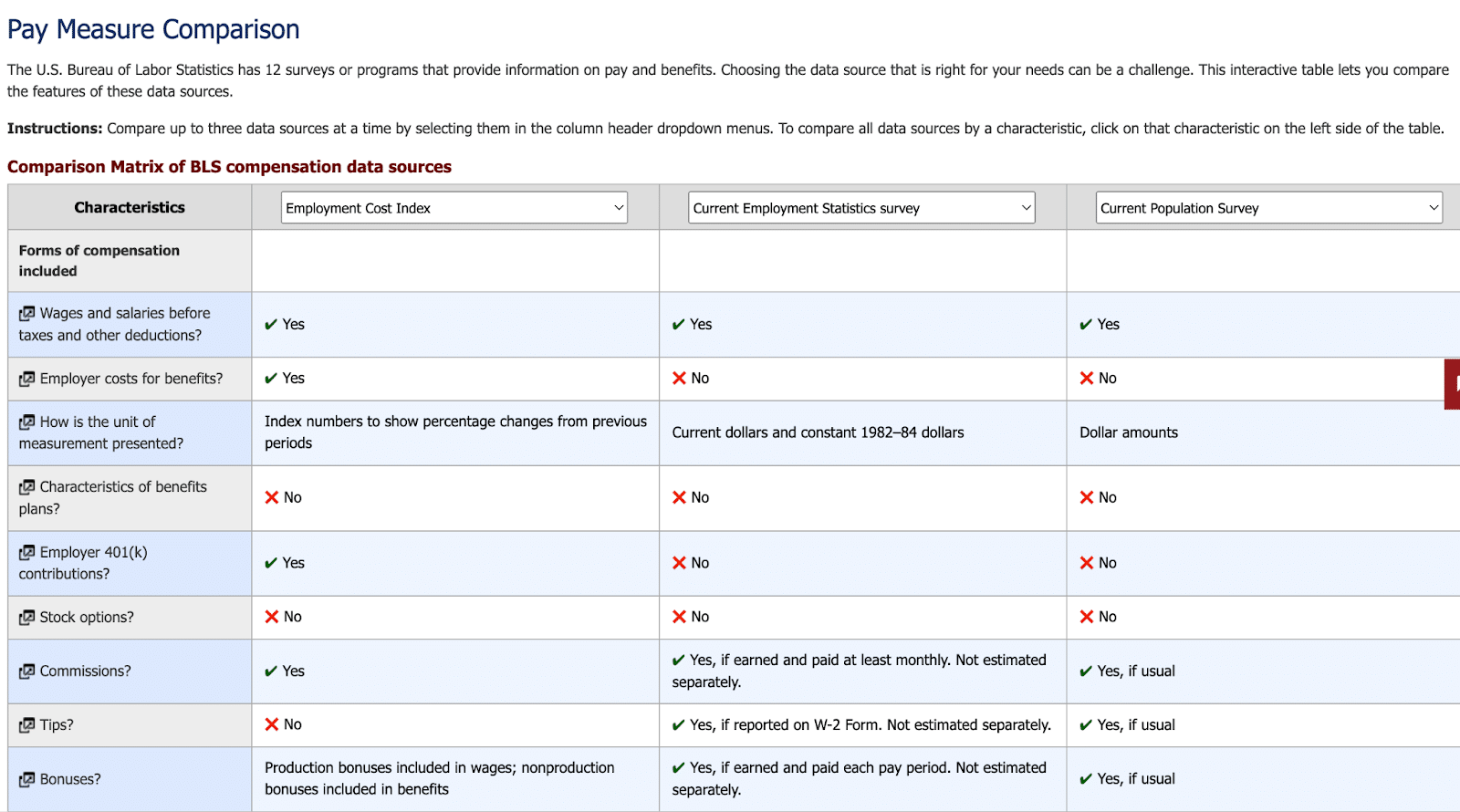Click the Bonuses characteristic link
The width and height of the screenshot is (1460, 812).
pos(70,779)
